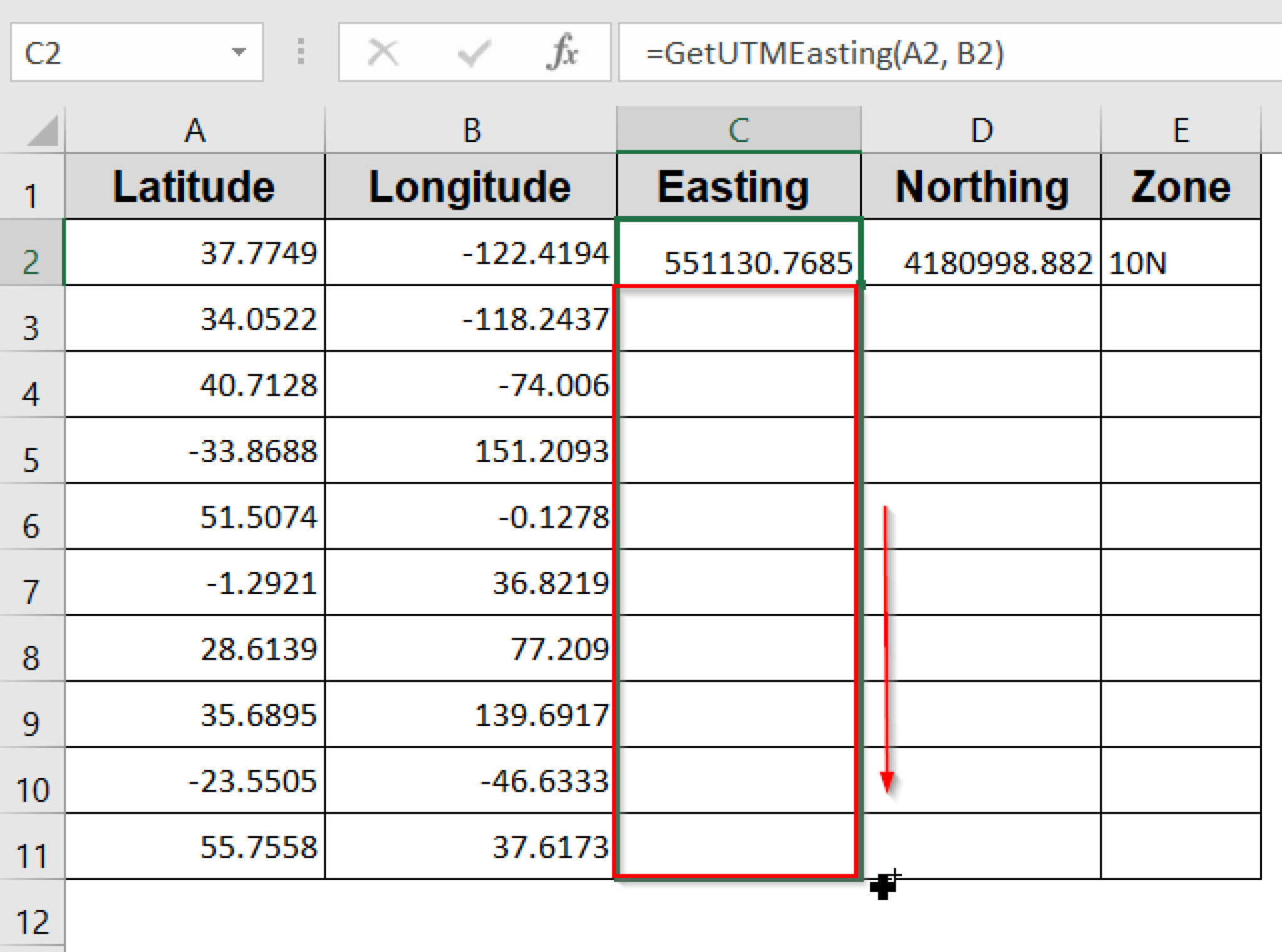Select the Zone column header cell

click(1182, 186)
